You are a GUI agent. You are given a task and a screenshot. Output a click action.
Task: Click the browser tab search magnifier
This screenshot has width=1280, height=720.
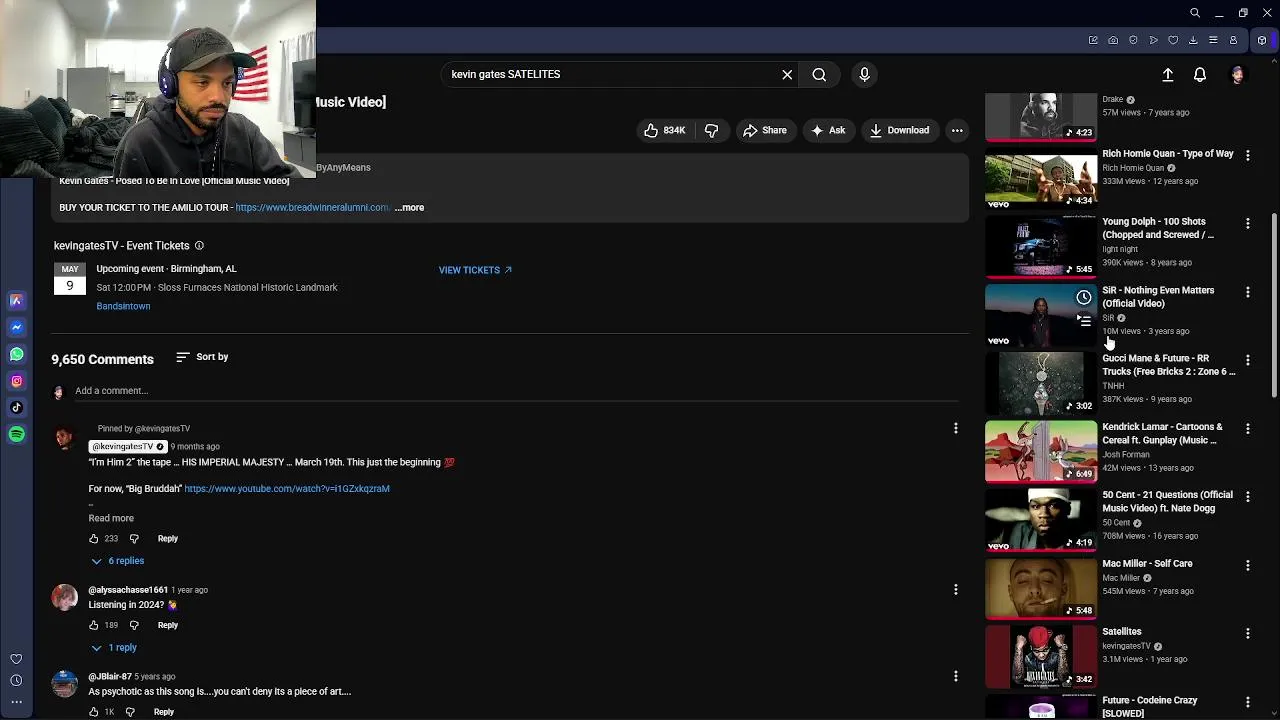(1195, 13)
